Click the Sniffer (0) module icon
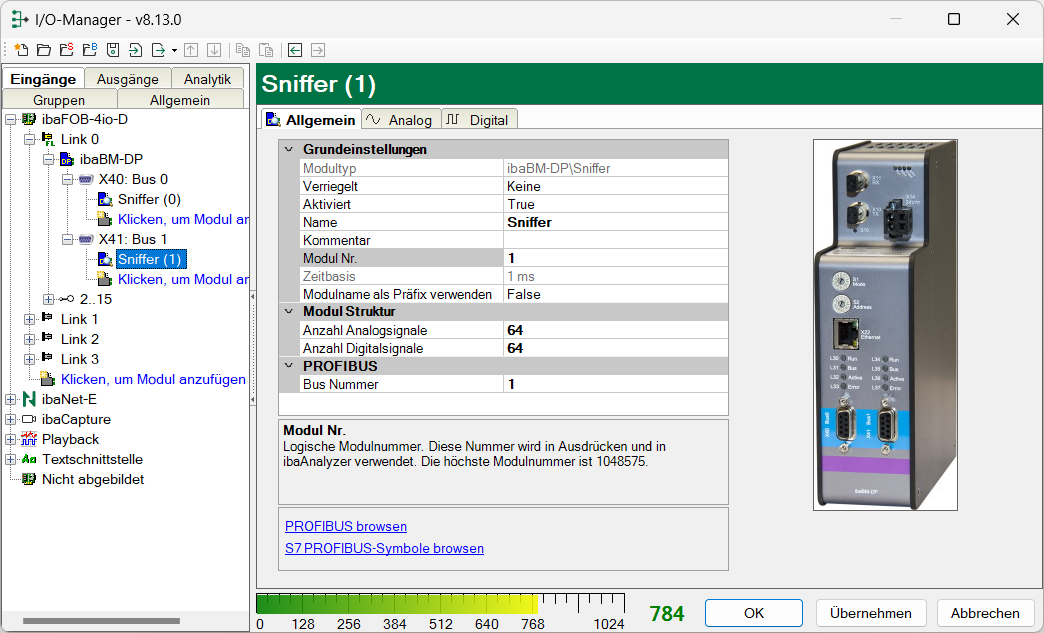Image resolution: width=1044 pixels, height=633 pixels. click(105, 199)
